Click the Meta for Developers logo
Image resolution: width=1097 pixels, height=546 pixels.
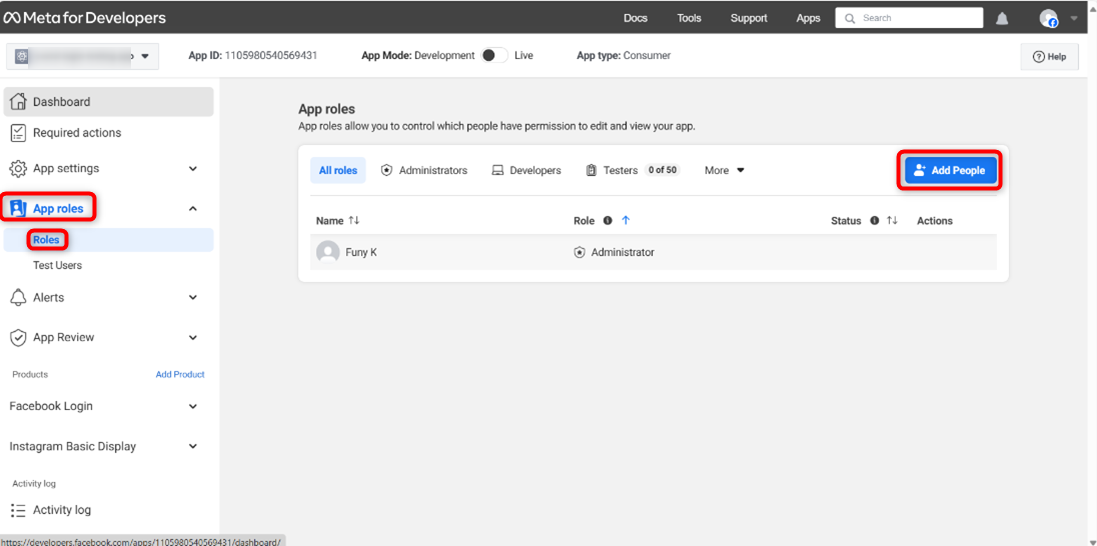pyautogui.click(x=85, y=18)
